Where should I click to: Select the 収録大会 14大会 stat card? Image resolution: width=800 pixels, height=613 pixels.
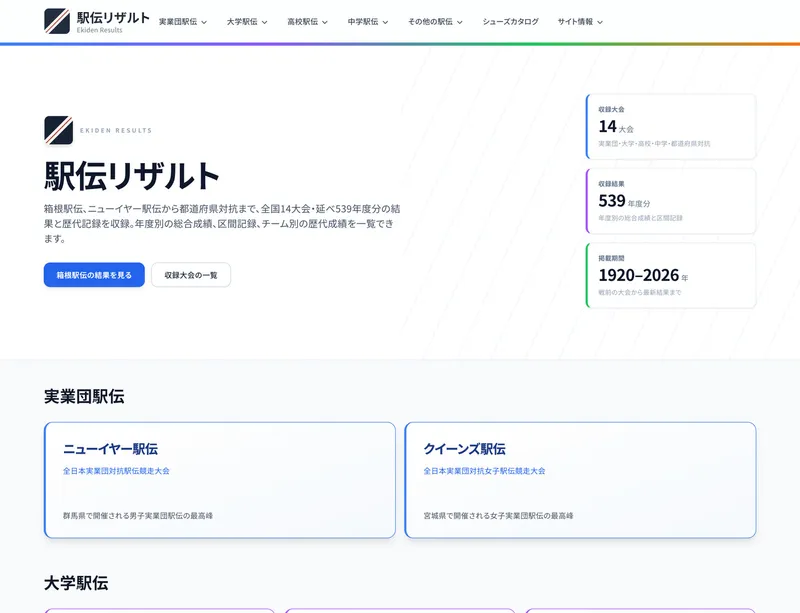point(671,126)
